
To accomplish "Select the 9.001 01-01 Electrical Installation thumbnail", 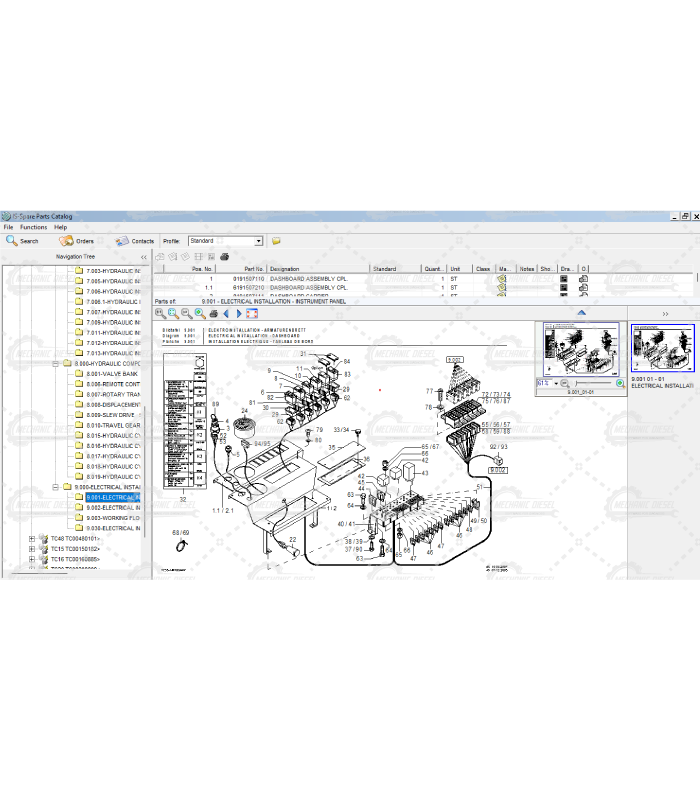I will click(664, 349).
